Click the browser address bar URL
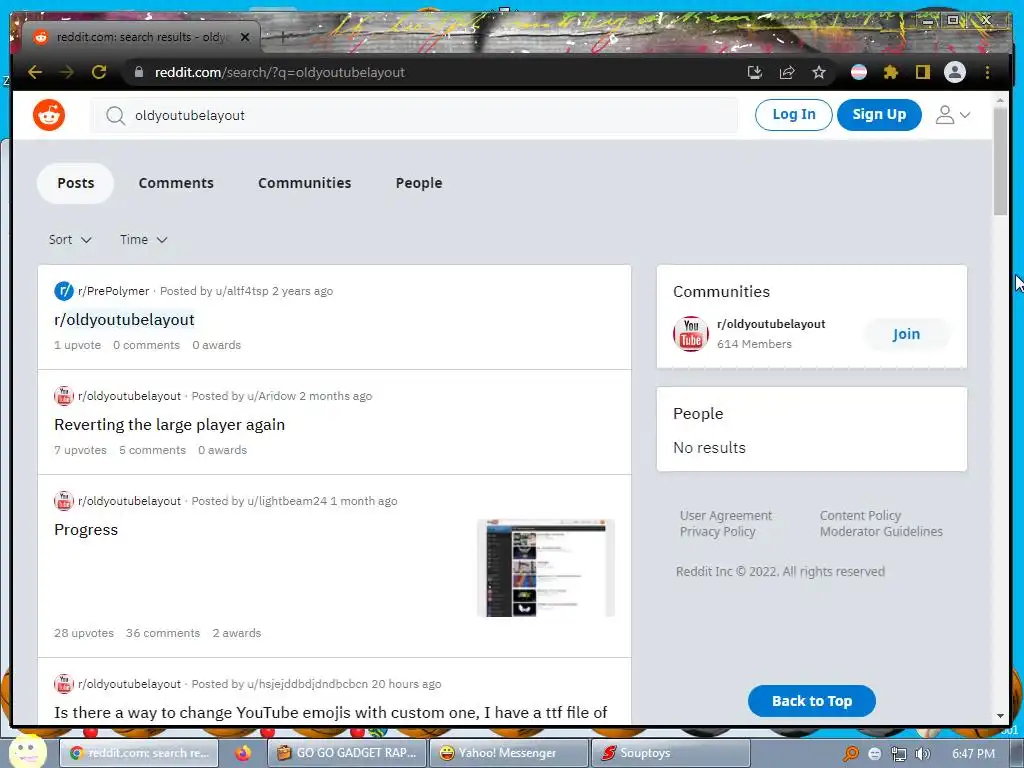 pyautogui.click(x=280, y=72)
